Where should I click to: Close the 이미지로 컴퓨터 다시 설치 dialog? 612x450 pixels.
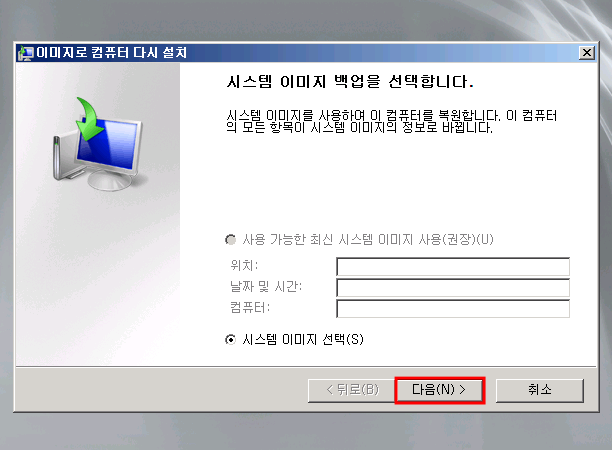coord(587,53)
